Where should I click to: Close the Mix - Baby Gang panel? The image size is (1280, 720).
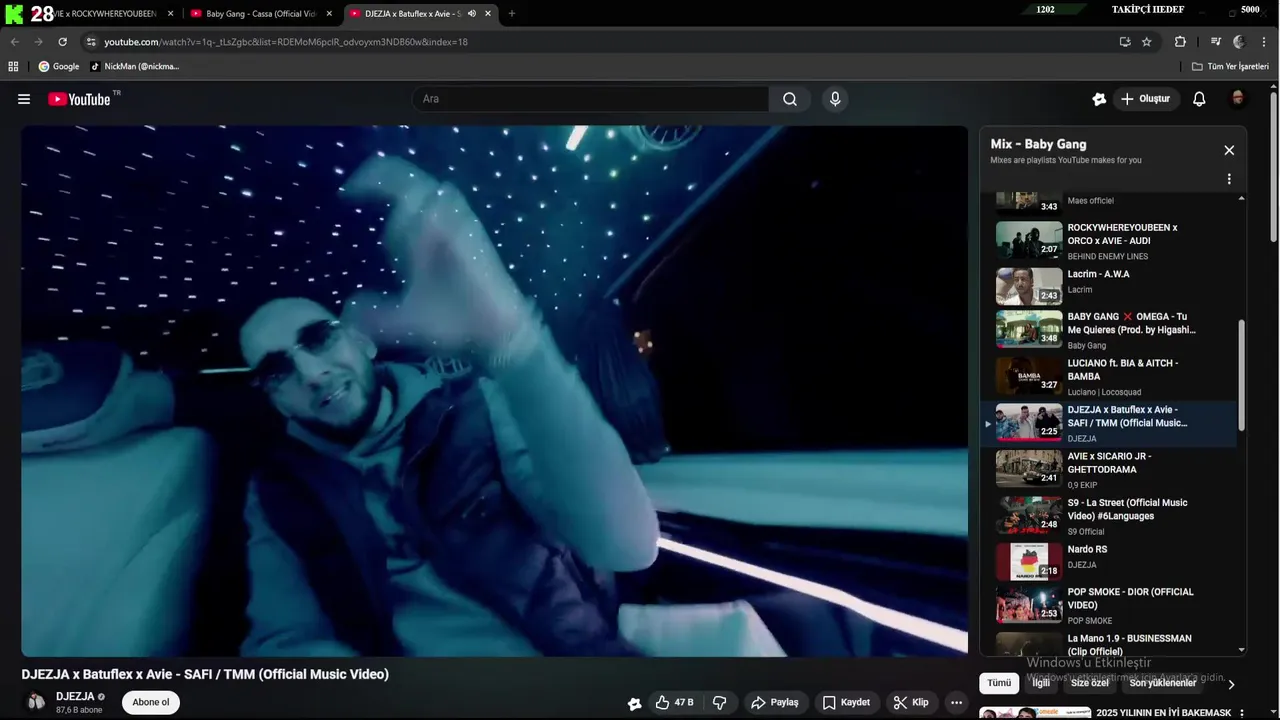coord(1229,150)
